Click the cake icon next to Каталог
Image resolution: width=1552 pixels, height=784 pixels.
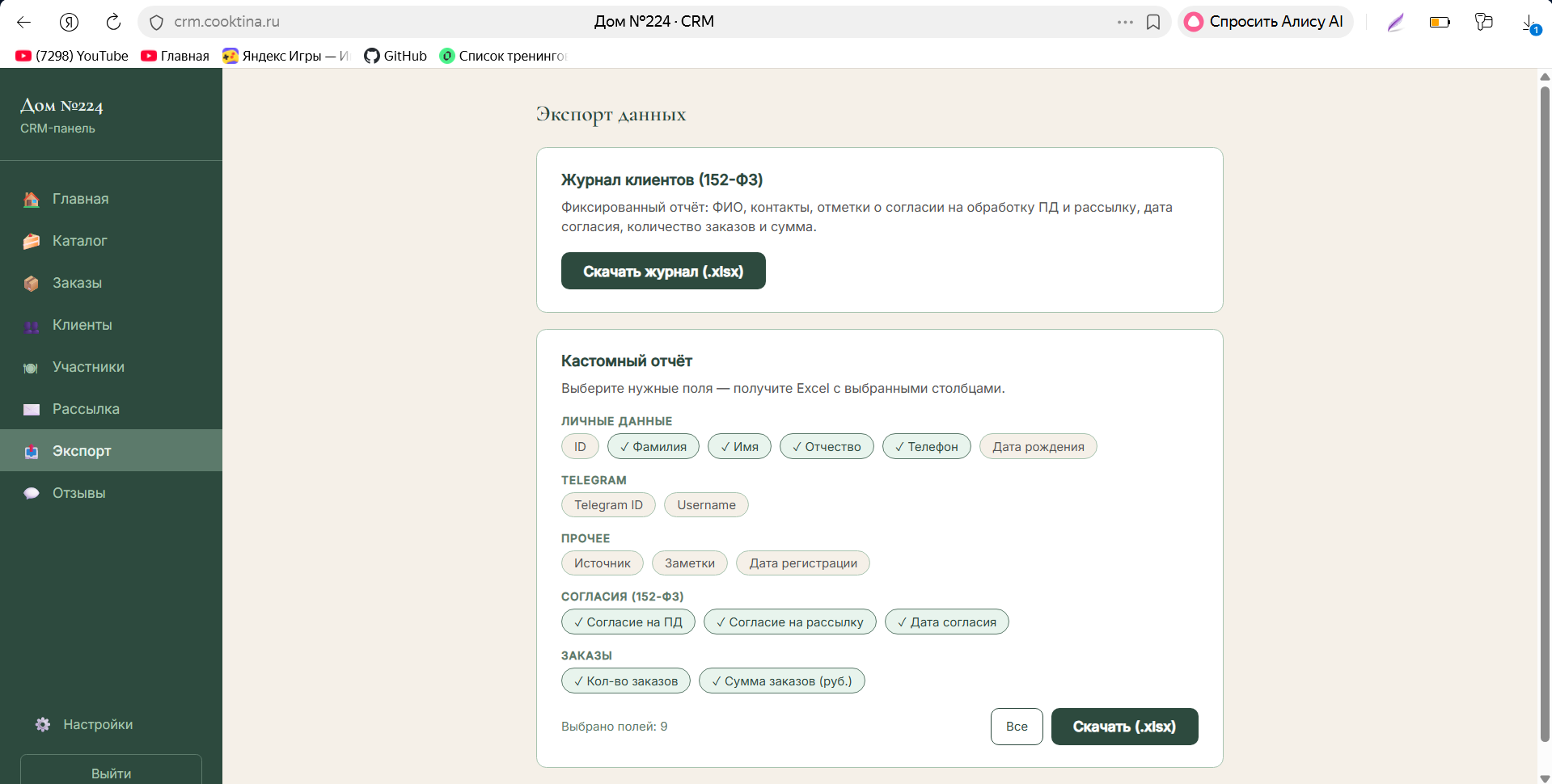point(32,241)
